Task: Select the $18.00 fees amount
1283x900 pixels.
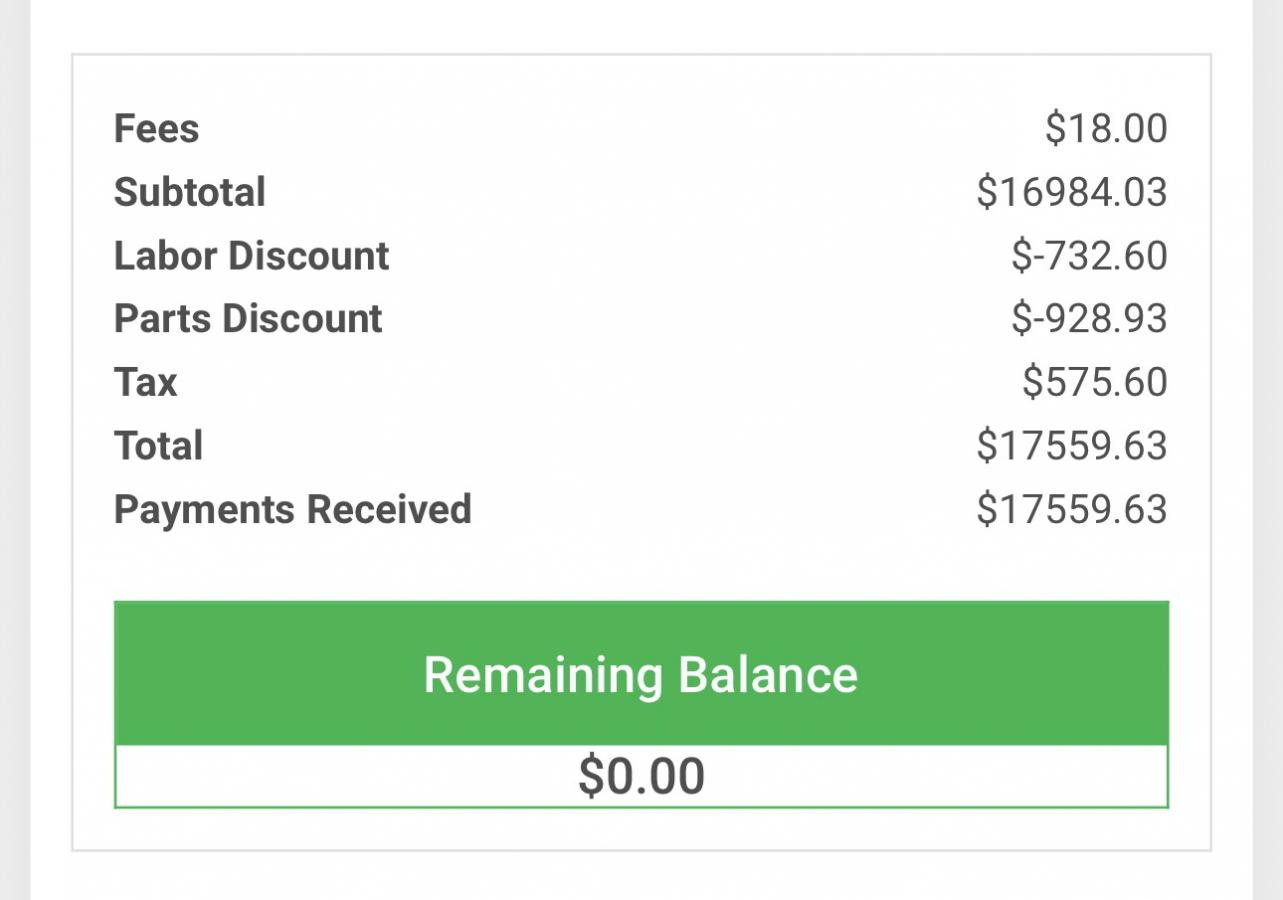Action: [1106, 129]
